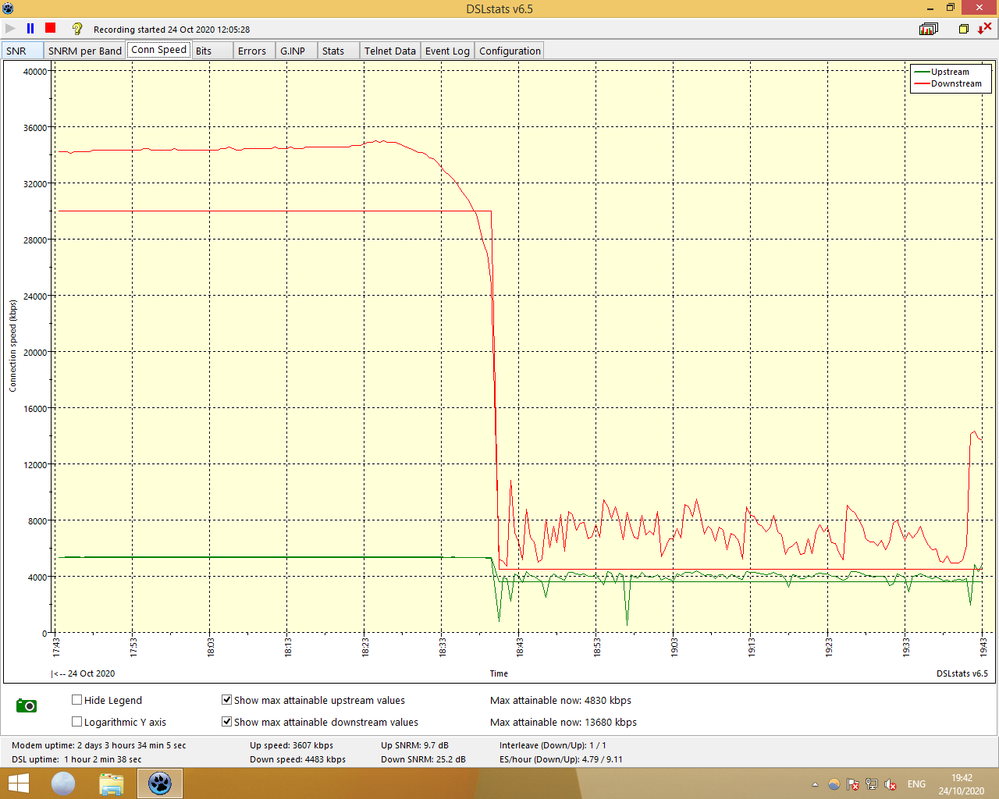999x799 pixels.
Task: Click the DSLstats paw icon in taskbar
Action: (x=159, y=781)
